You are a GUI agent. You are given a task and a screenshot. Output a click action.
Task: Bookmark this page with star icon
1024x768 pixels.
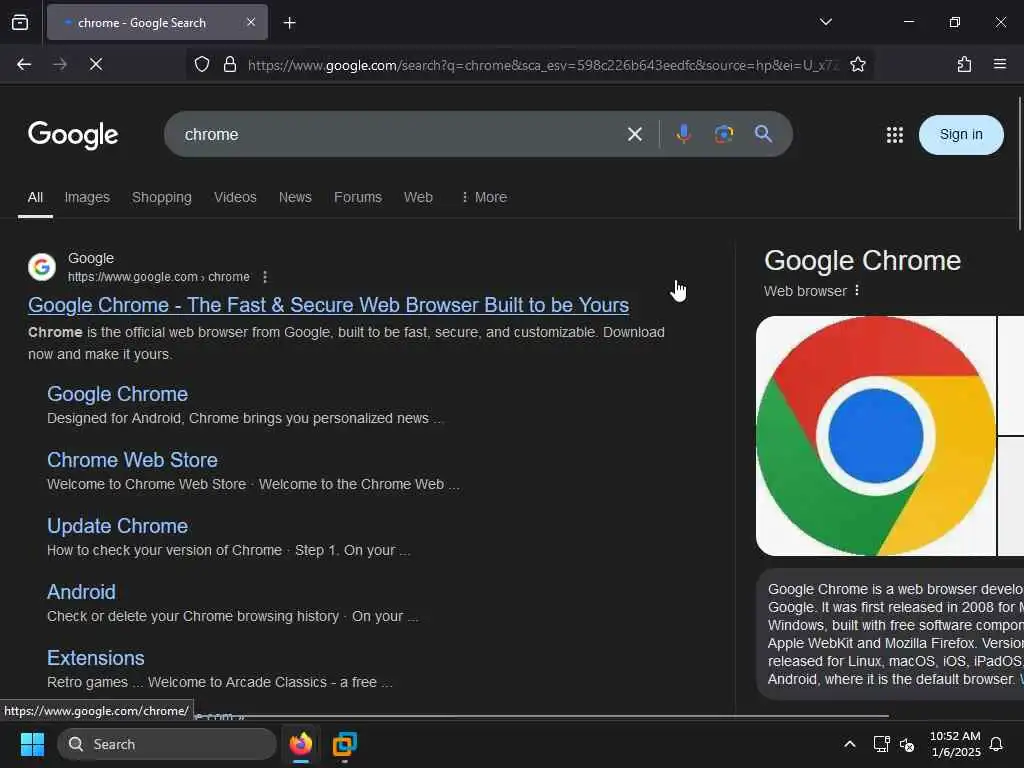(857, 64)
